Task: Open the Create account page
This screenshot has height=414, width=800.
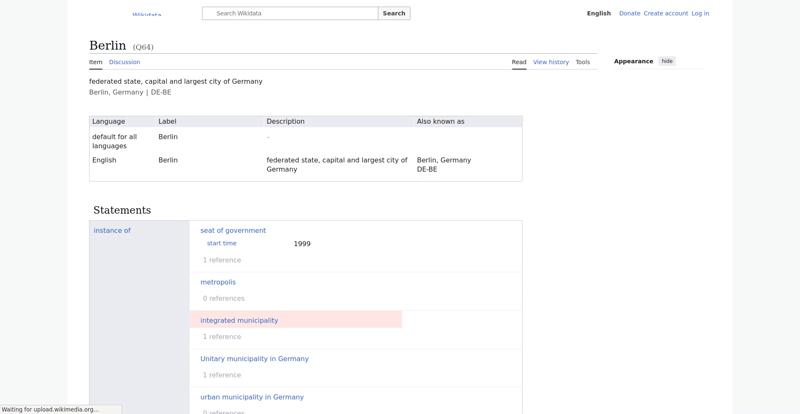Action: (x=665, y=14)
